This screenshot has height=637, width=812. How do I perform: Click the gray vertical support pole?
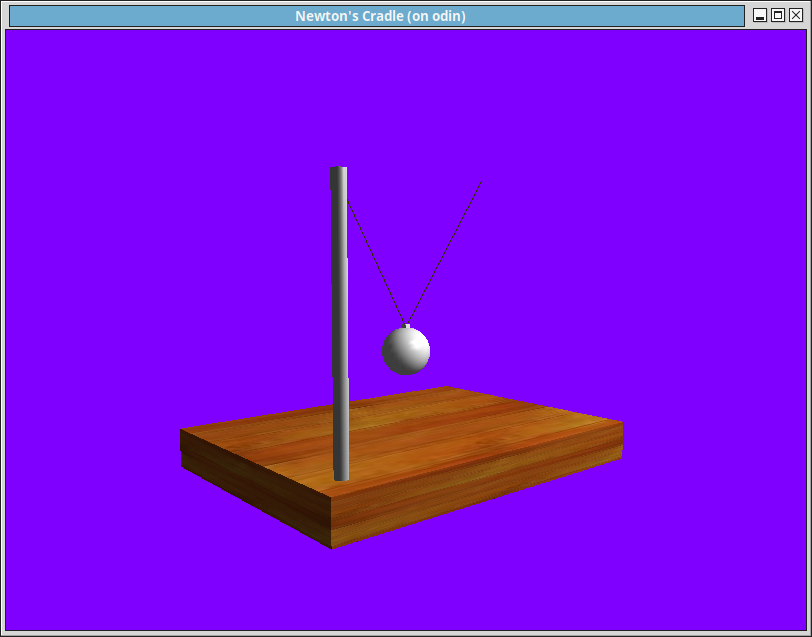point(339,324)
